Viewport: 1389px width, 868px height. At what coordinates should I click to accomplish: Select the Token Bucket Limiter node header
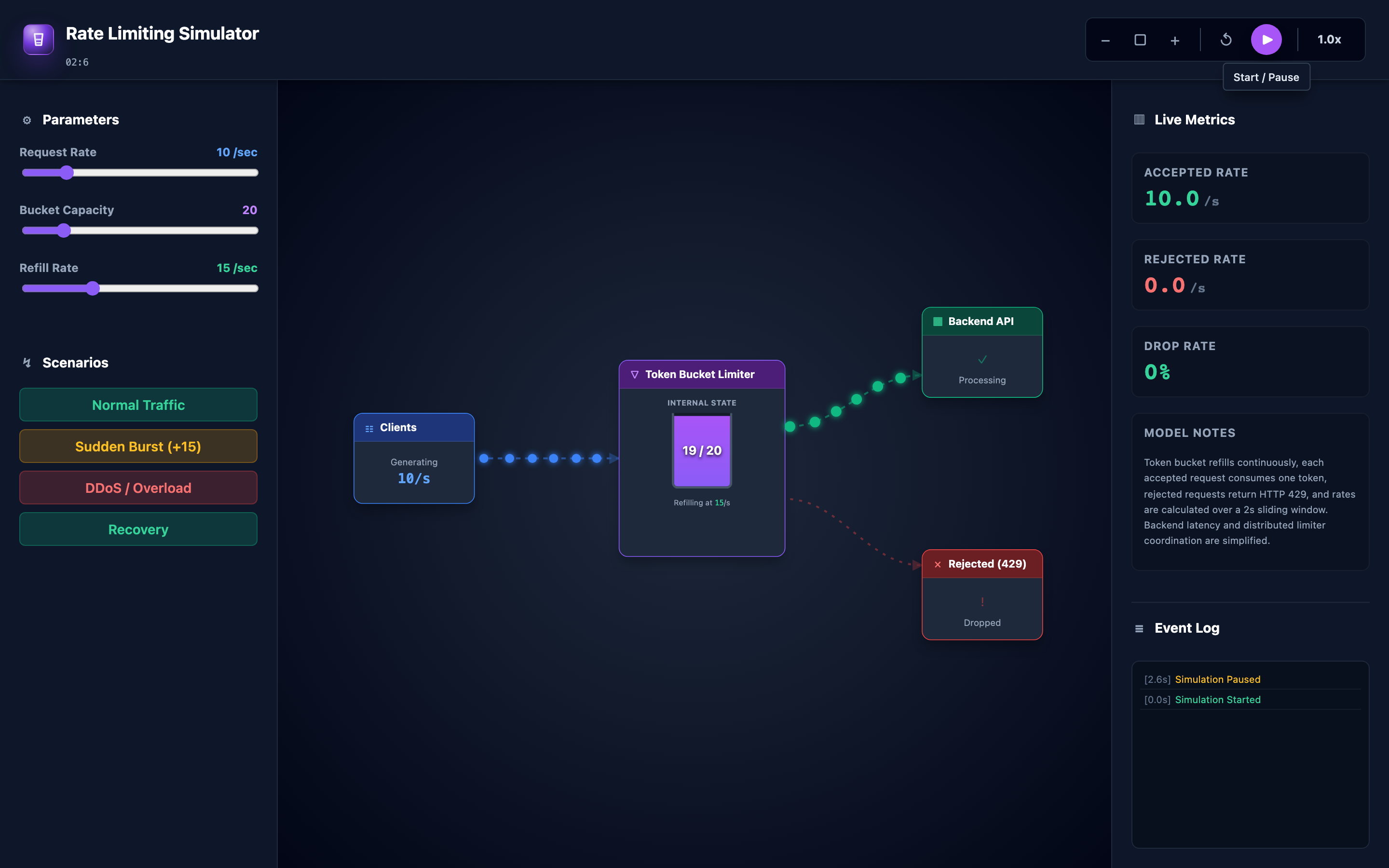click(x=701, y=374)
